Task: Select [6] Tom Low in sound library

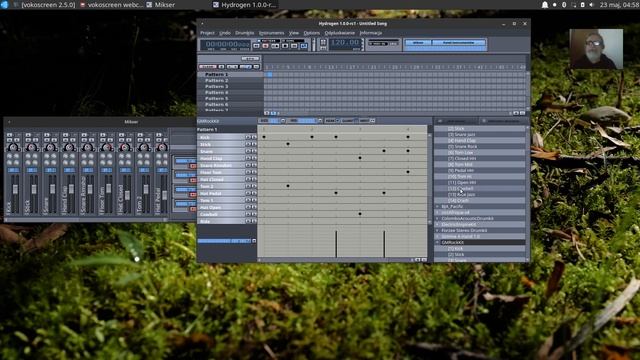Action: tap(460, 153)
